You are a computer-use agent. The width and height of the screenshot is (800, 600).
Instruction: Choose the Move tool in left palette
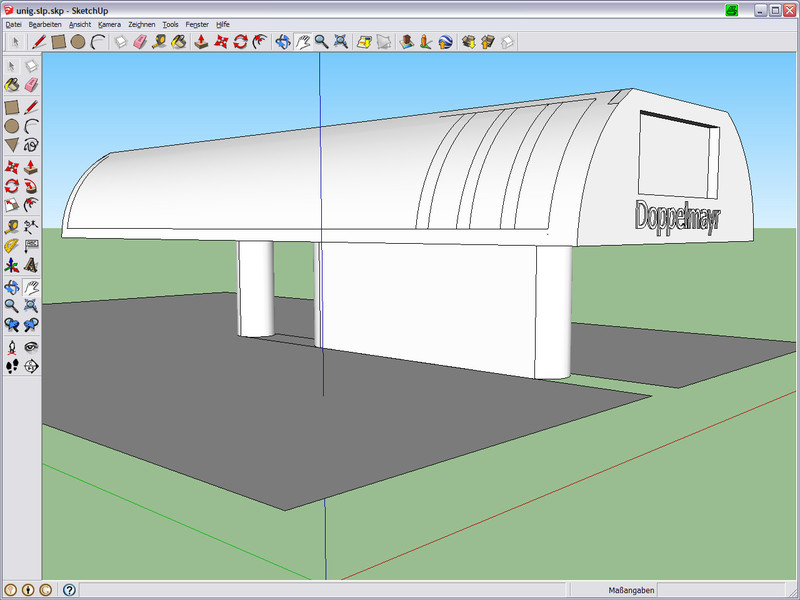point(12,167)
